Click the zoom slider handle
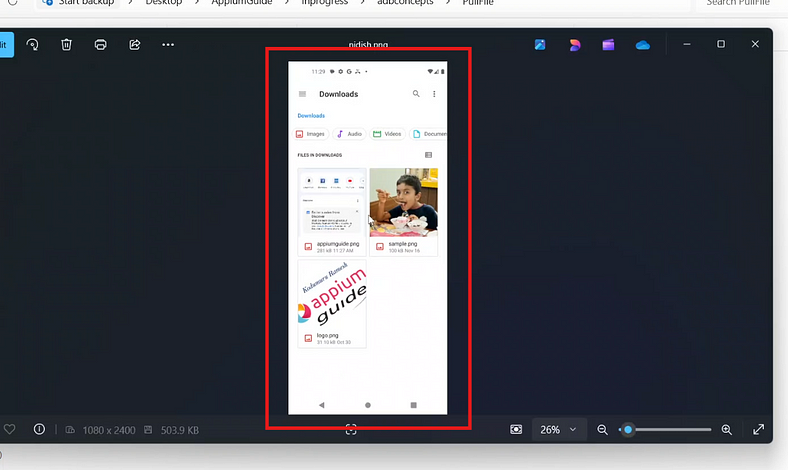Viewport: 788px width, 470px height. pos(628,430)
